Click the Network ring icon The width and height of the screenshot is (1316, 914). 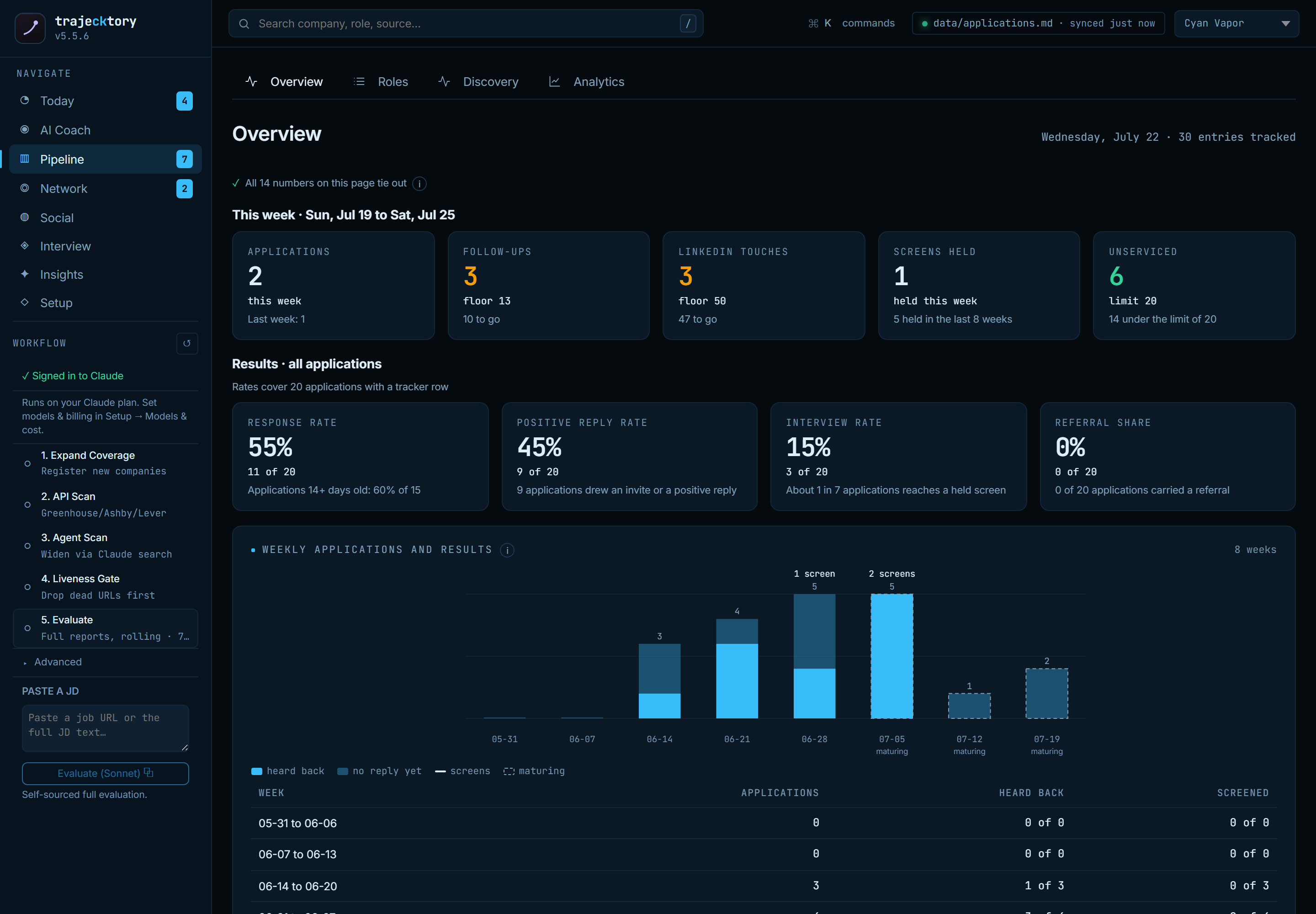coord(25,188)
